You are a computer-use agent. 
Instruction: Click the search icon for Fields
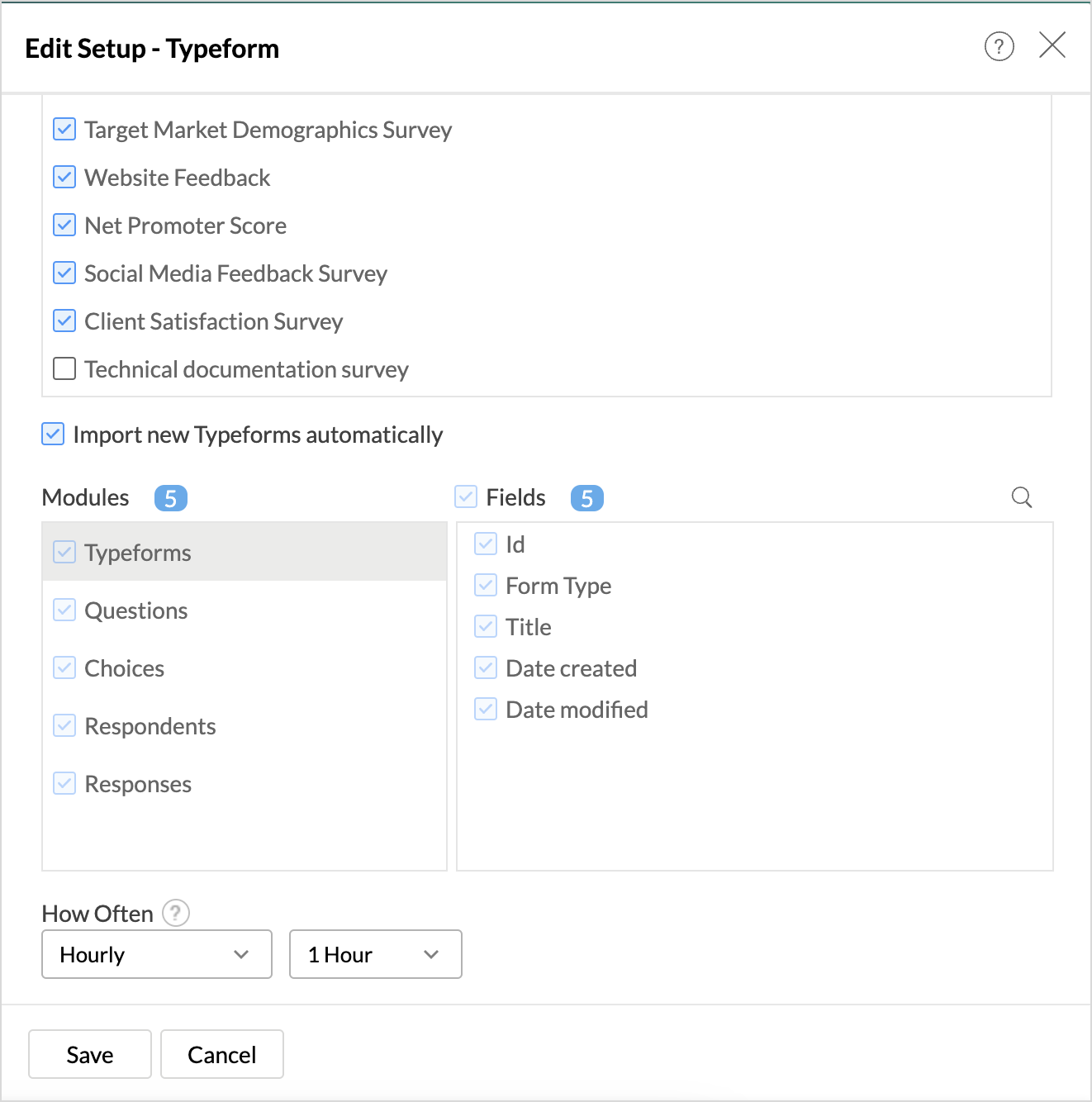(x=1022, y=497)
